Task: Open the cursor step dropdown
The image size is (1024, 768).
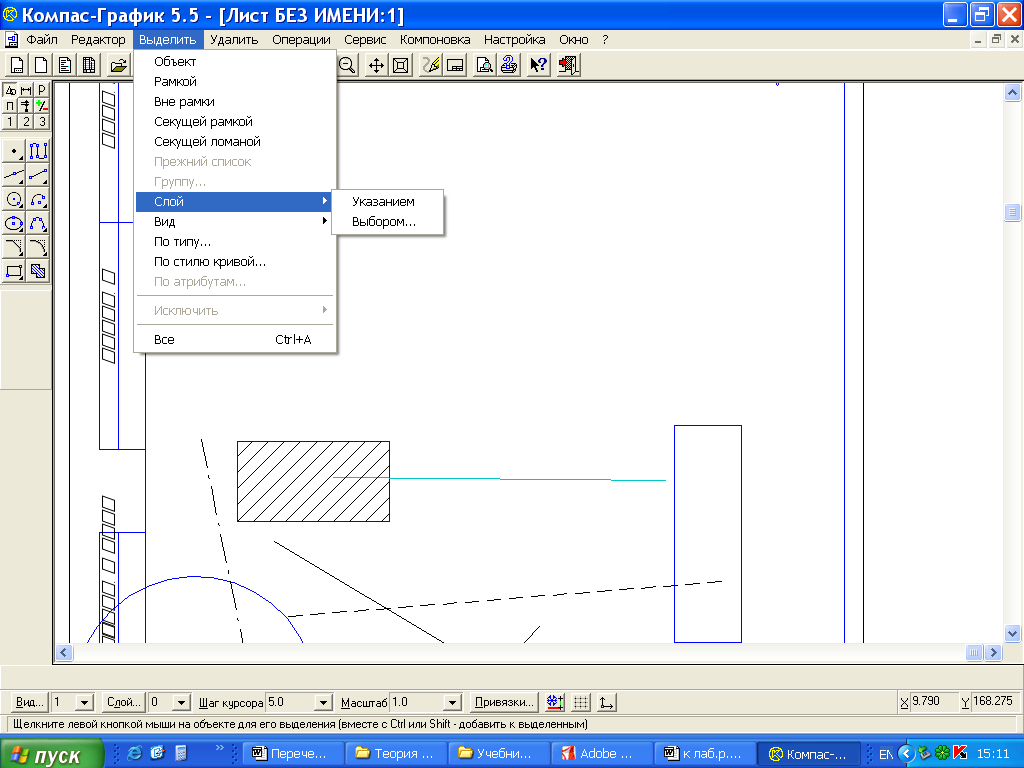Action: pos(323,703)
